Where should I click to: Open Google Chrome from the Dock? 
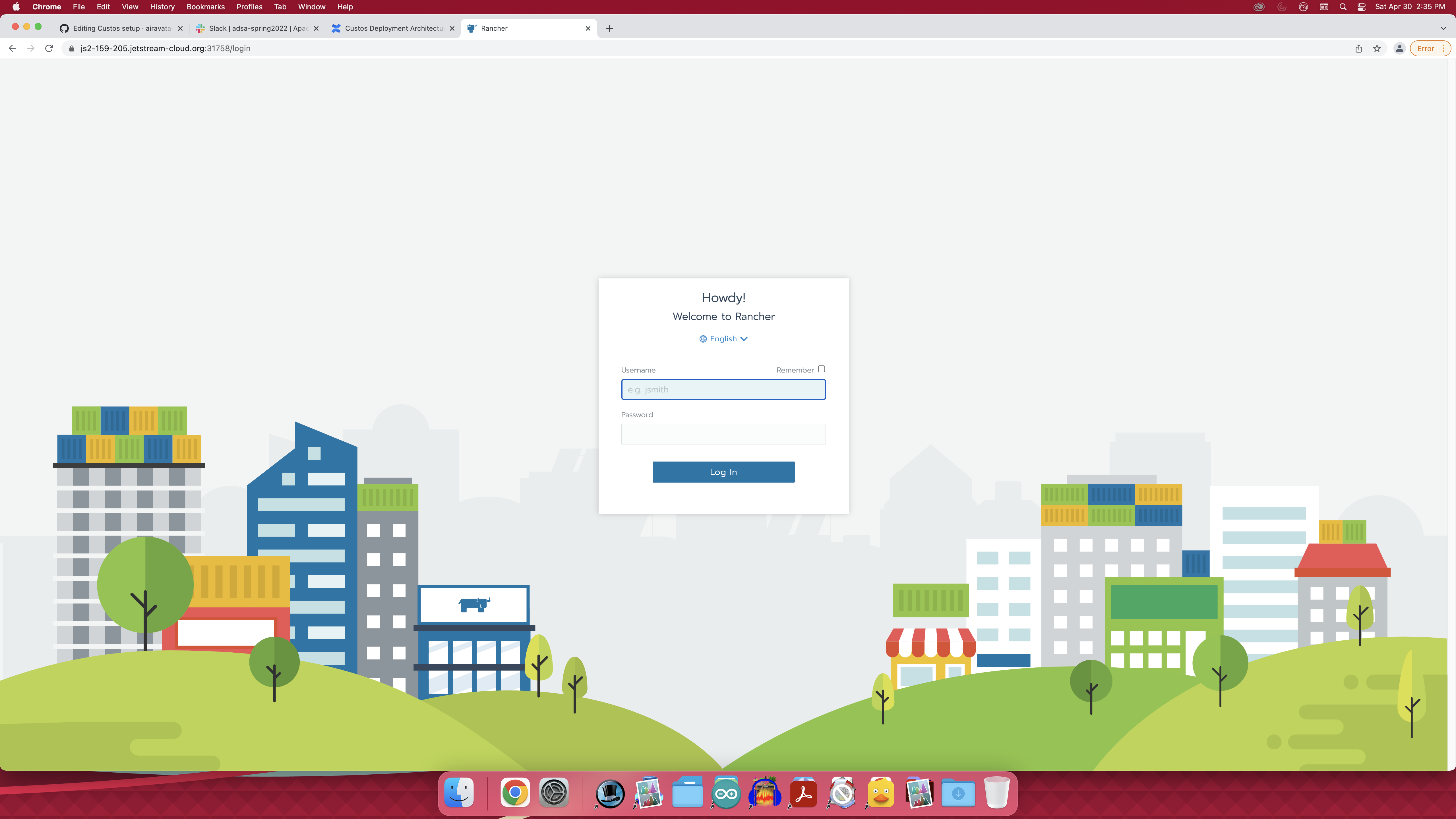pos(515,793)
